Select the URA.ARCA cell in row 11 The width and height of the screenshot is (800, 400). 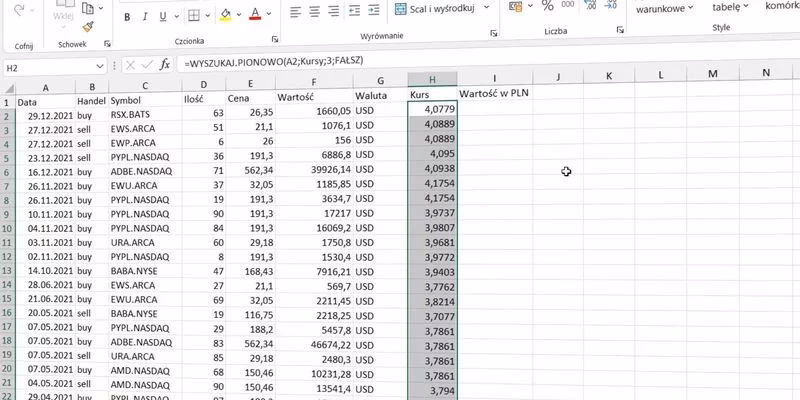pyautogui.click(x=145, y=242)
